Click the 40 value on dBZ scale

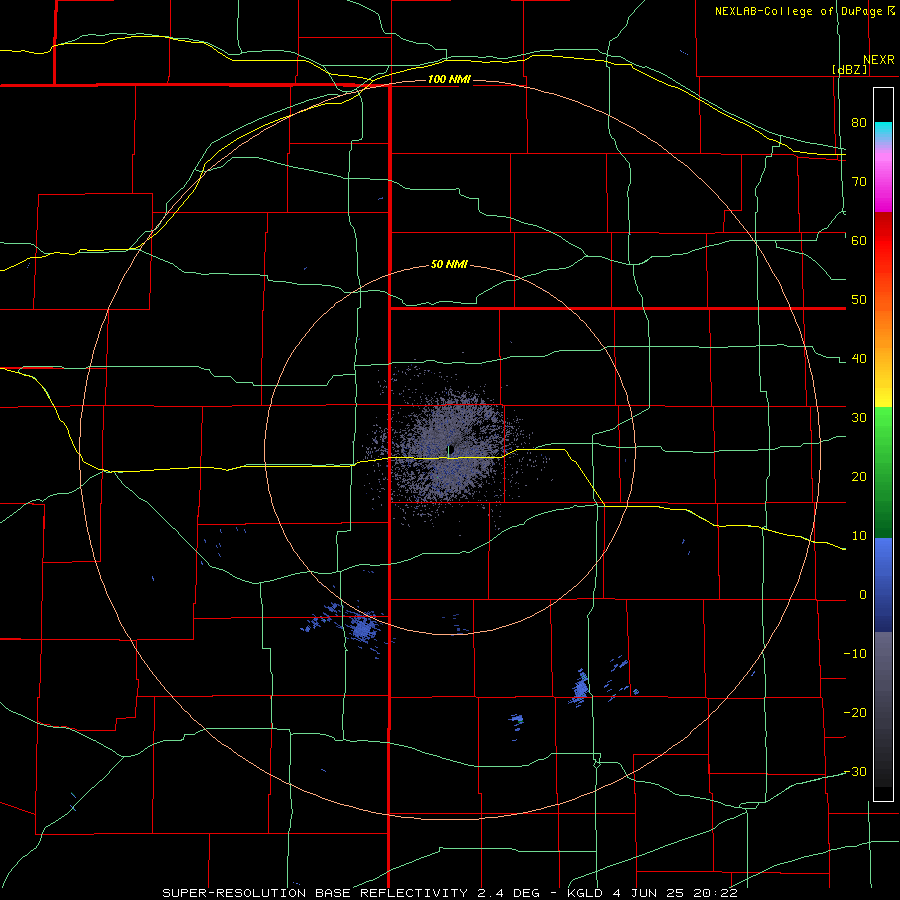pos(859,358)
